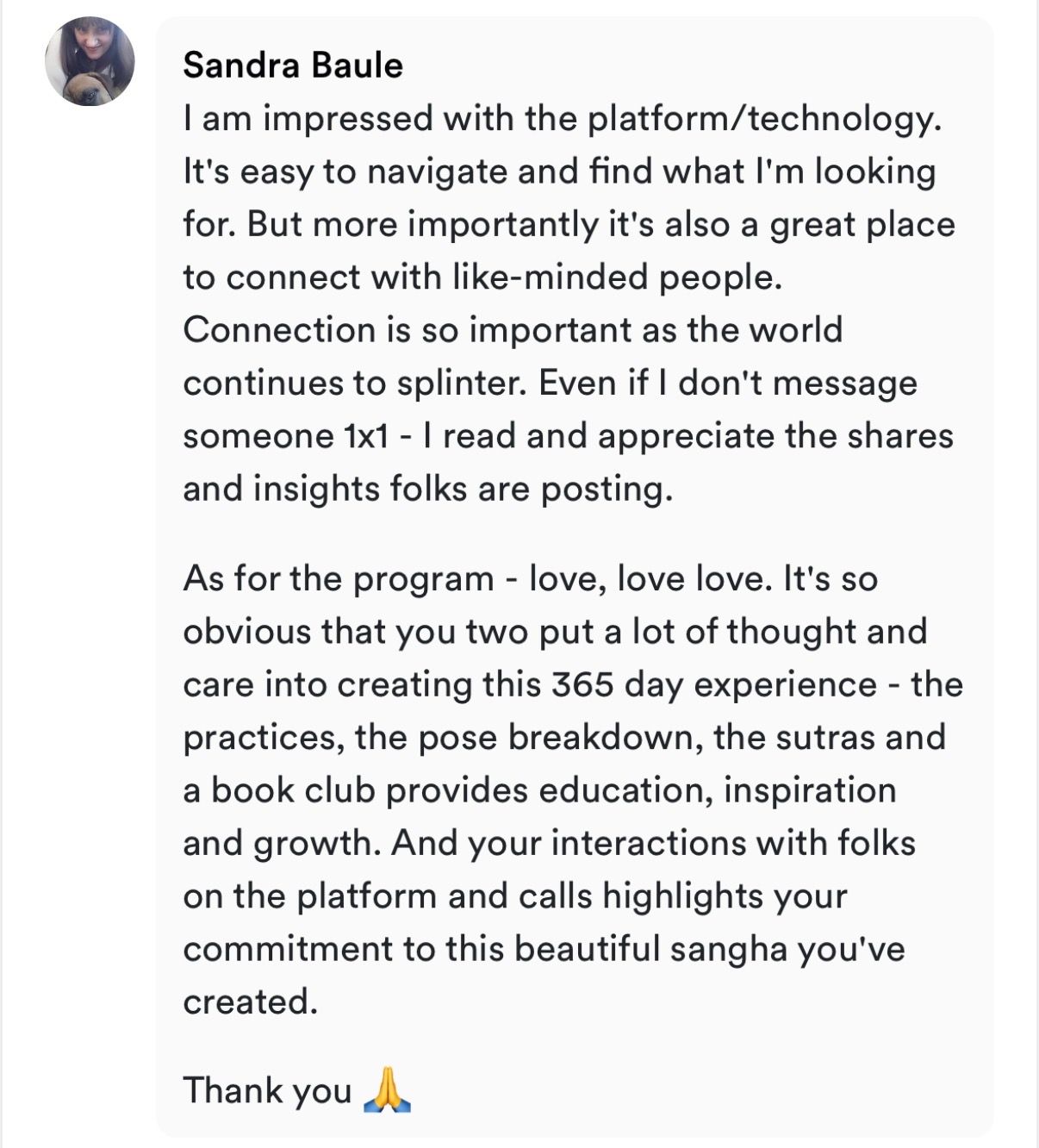This screenshot has height=1148, width=1039.
Task: Click the word 'created.' ending the second paragraph
Action: point(251,1001)
